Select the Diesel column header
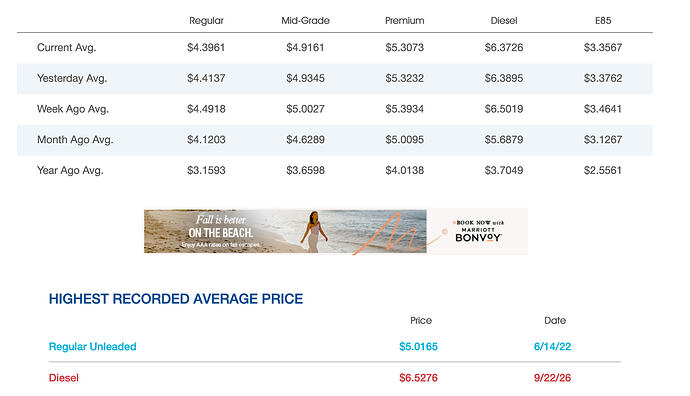 pos(504,21)
